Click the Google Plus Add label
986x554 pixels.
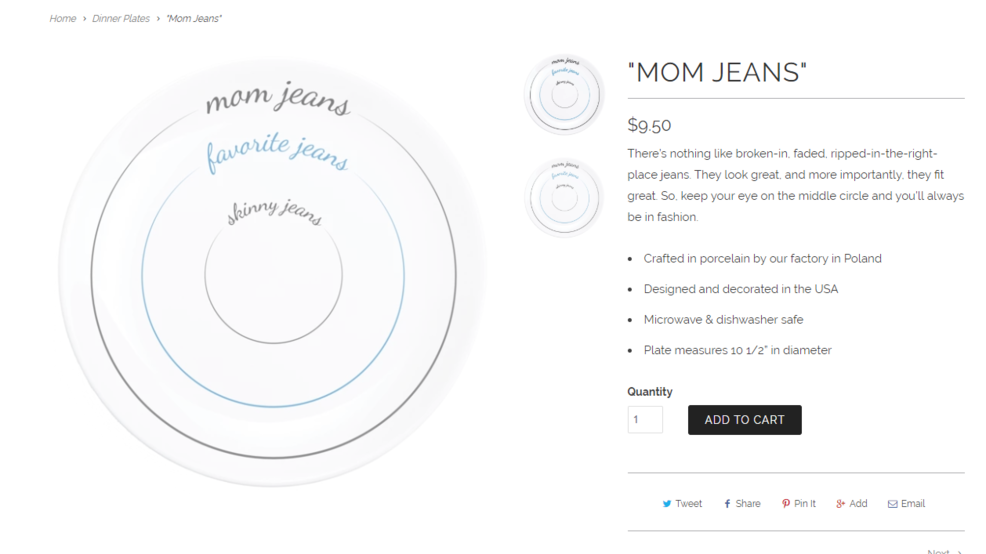[858, 504]
